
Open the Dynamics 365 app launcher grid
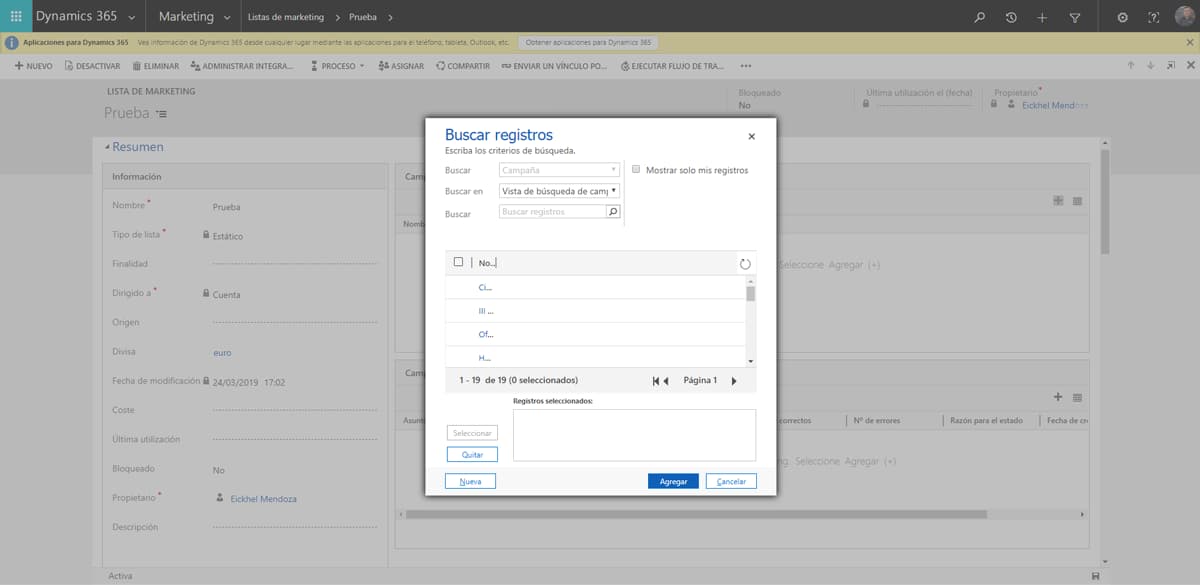coord(15,16)
